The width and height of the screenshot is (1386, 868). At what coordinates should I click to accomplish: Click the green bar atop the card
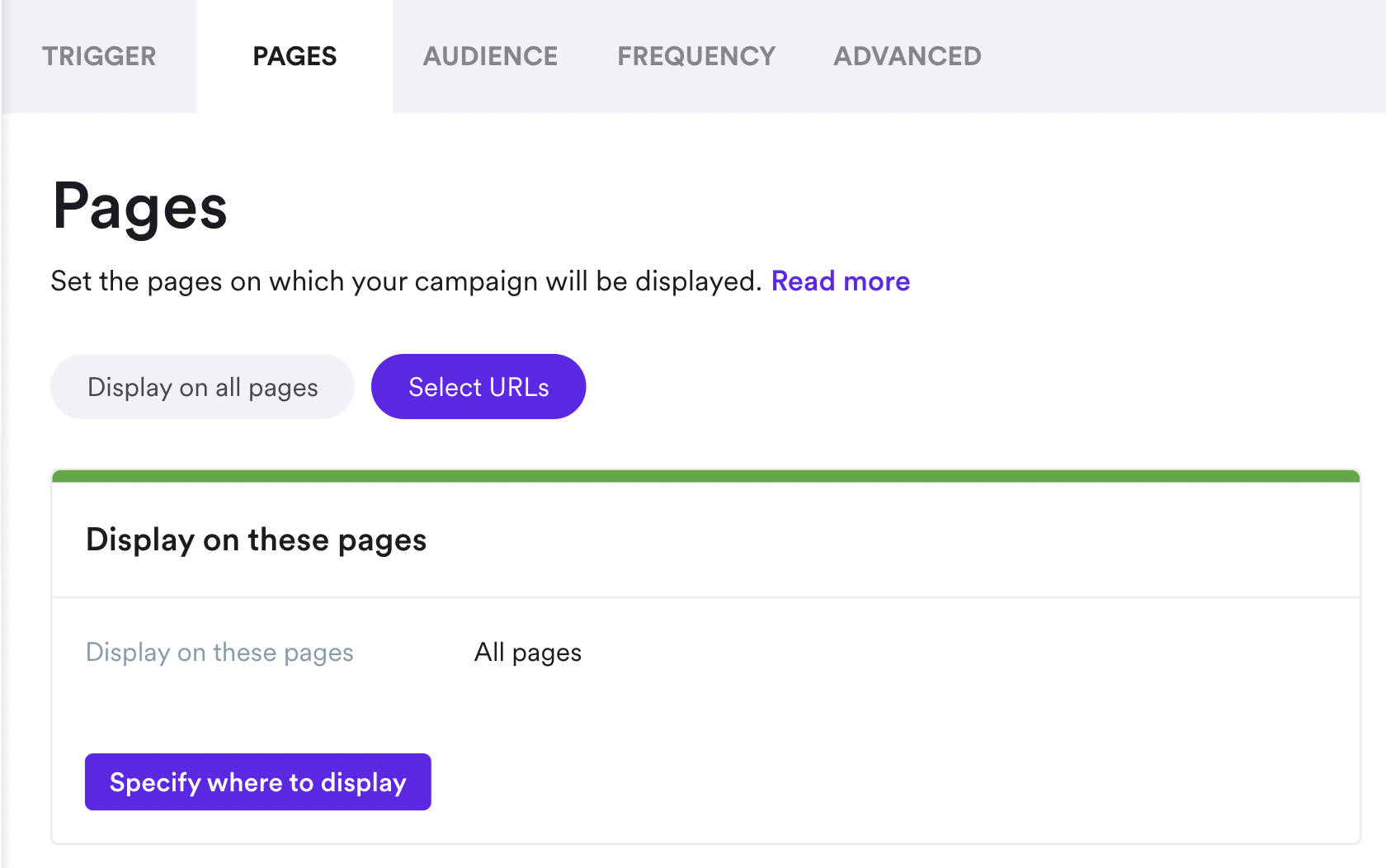coord(705,476)
